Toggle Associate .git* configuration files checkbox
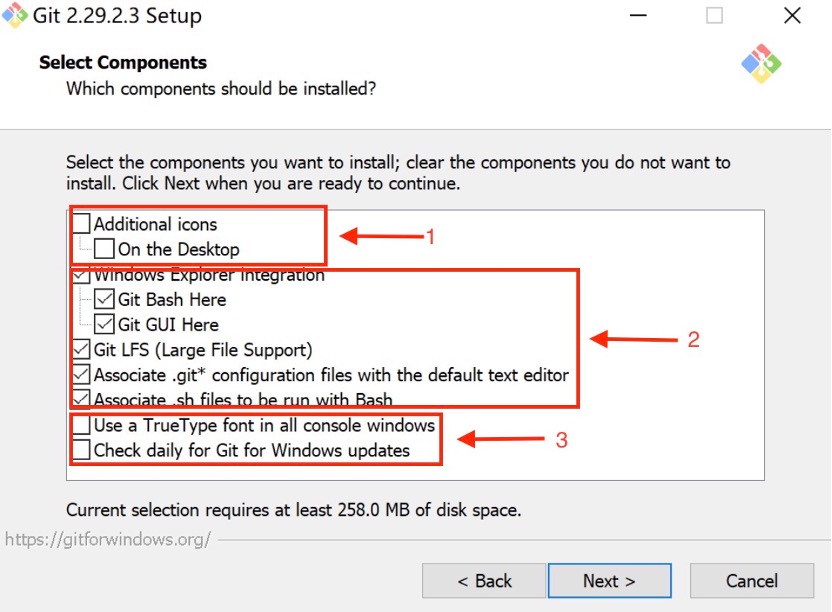This screenshot has height=612, width=832. point(81,375)
